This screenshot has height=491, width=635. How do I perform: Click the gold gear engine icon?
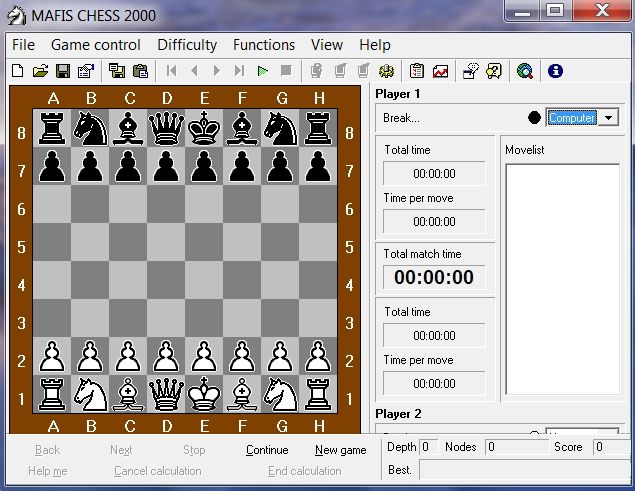coord(386,71)
